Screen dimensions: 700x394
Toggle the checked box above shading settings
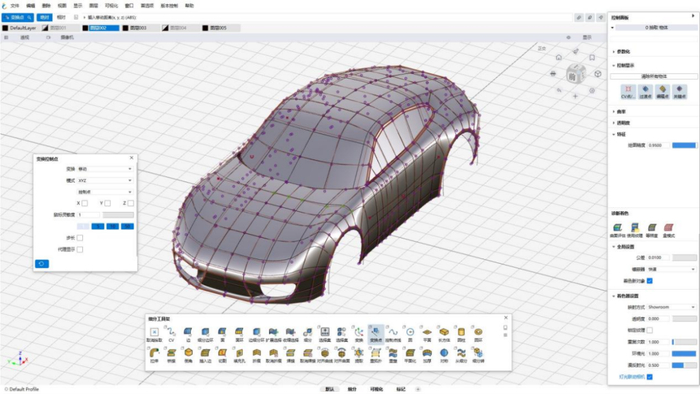650,281
